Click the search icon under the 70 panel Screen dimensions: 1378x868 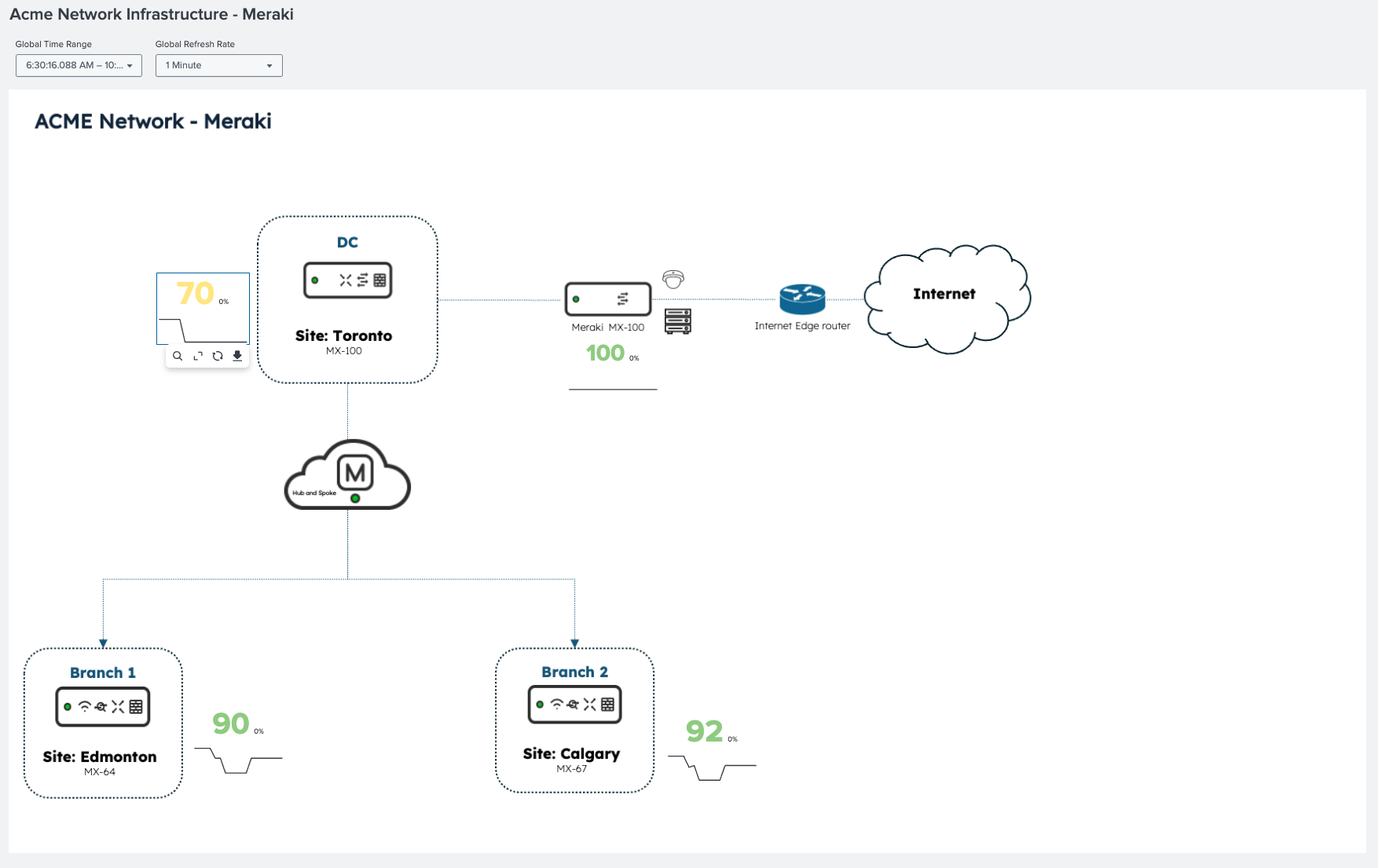click(178, 356)
